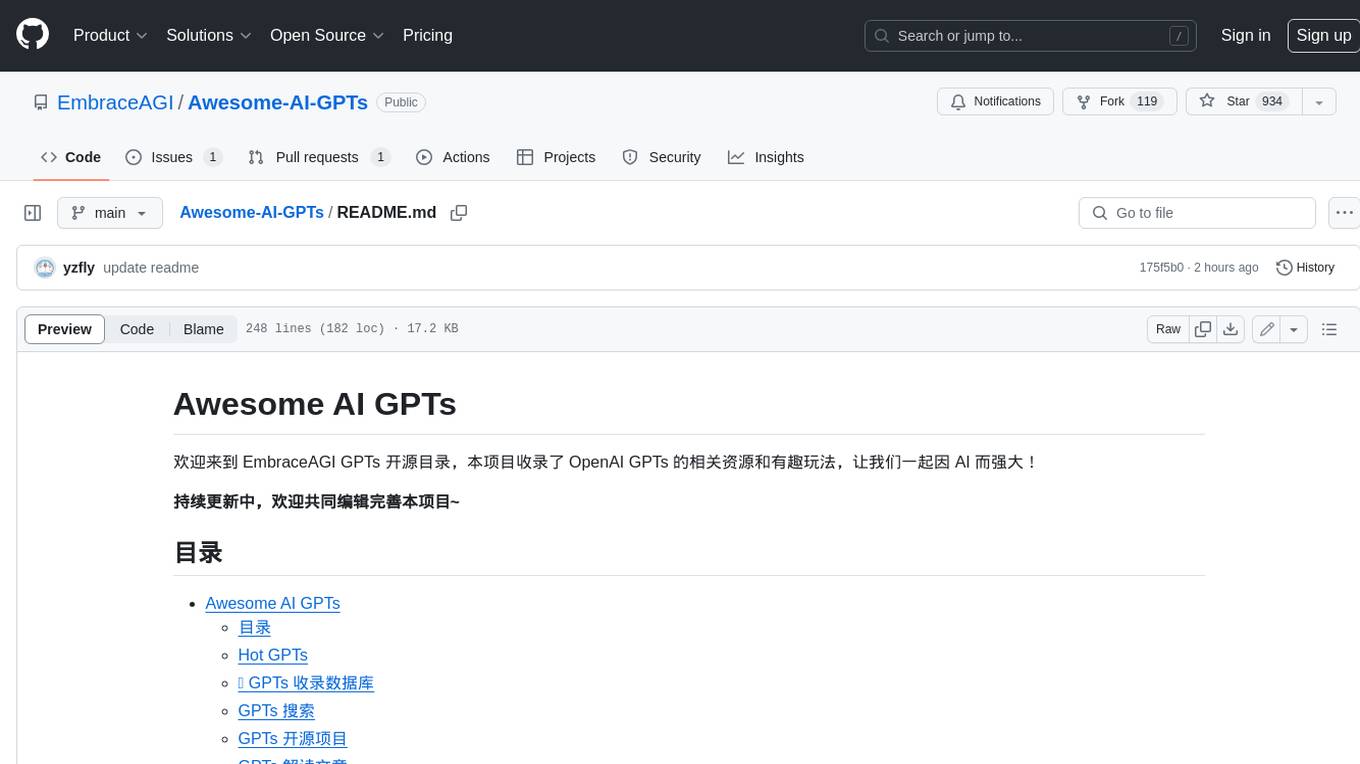
Task: Switch to the Code view toggle
Action: (x=137, y=329)
